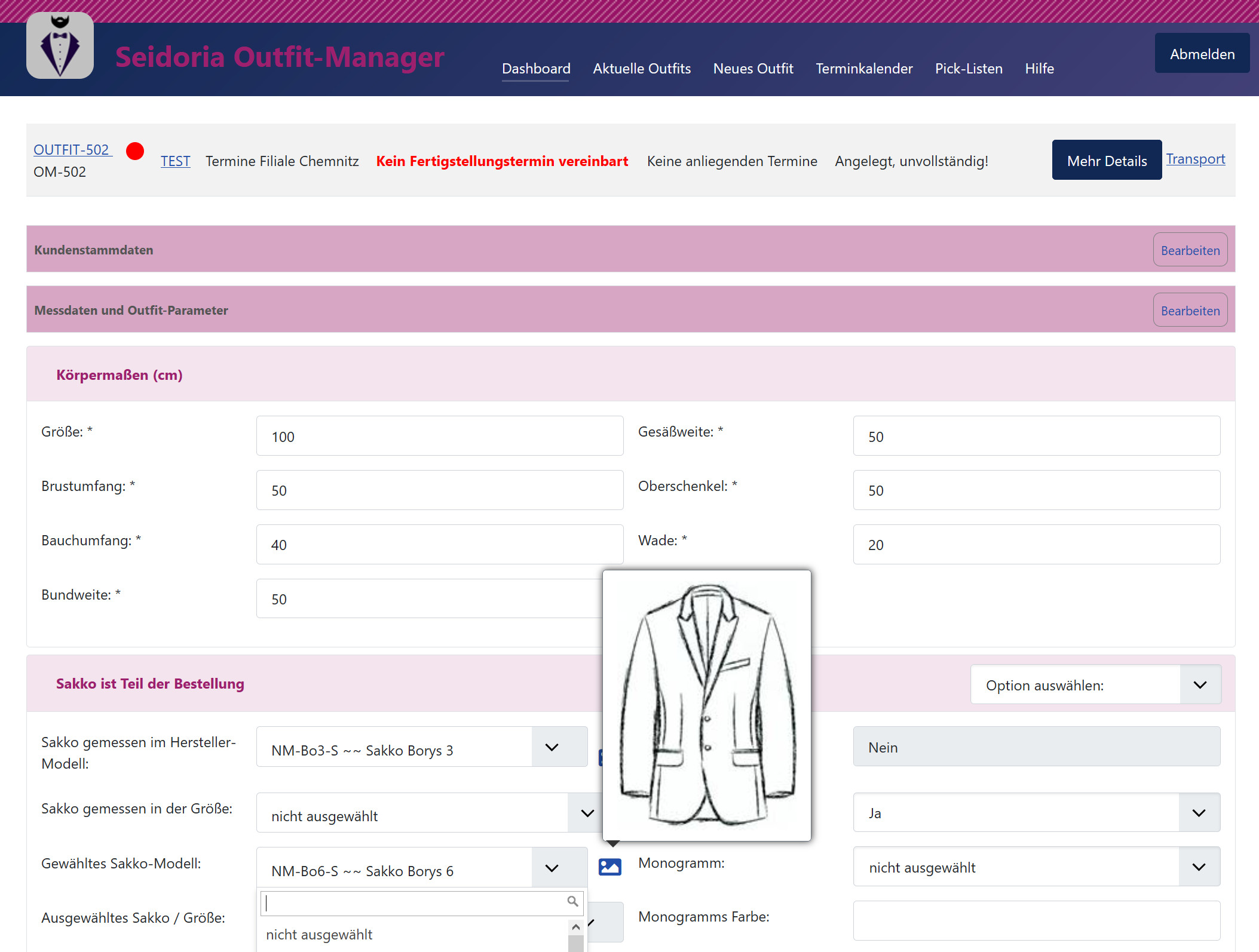
Task: Open the Terminkalender menu item
Action: point(863,69)
